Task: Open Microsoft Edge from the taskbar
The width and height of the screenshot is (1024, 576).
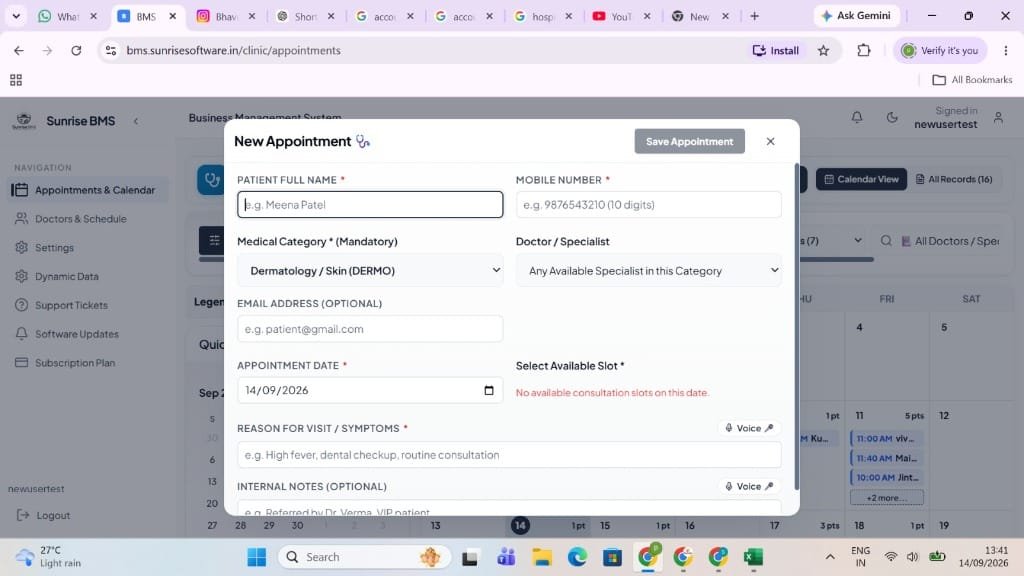Action: 577,557
